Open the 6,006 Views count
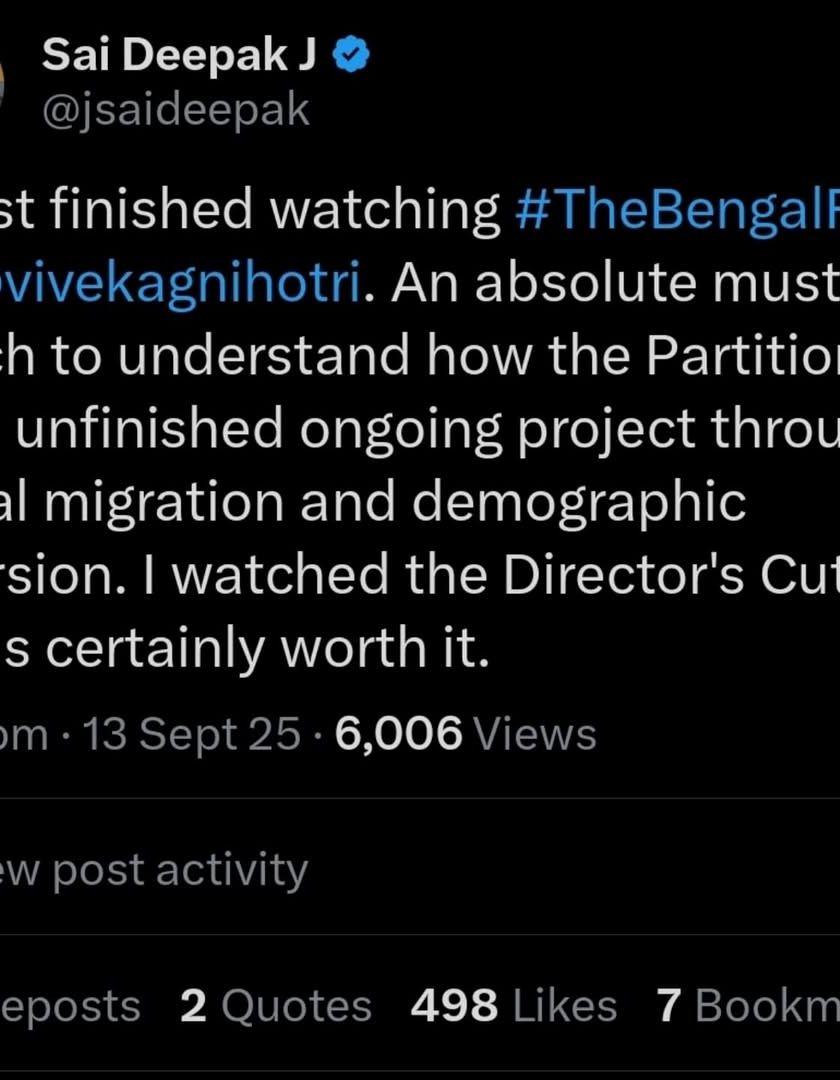The width and height of the screenshot is (840, 1080). [466, 735]
